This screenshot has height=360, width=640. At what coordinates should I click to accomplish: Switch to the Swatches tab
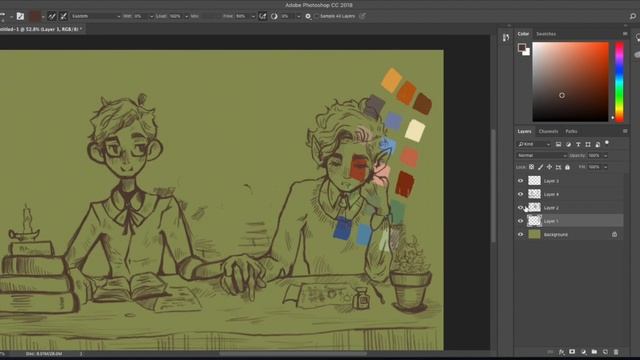pos(546,34)
